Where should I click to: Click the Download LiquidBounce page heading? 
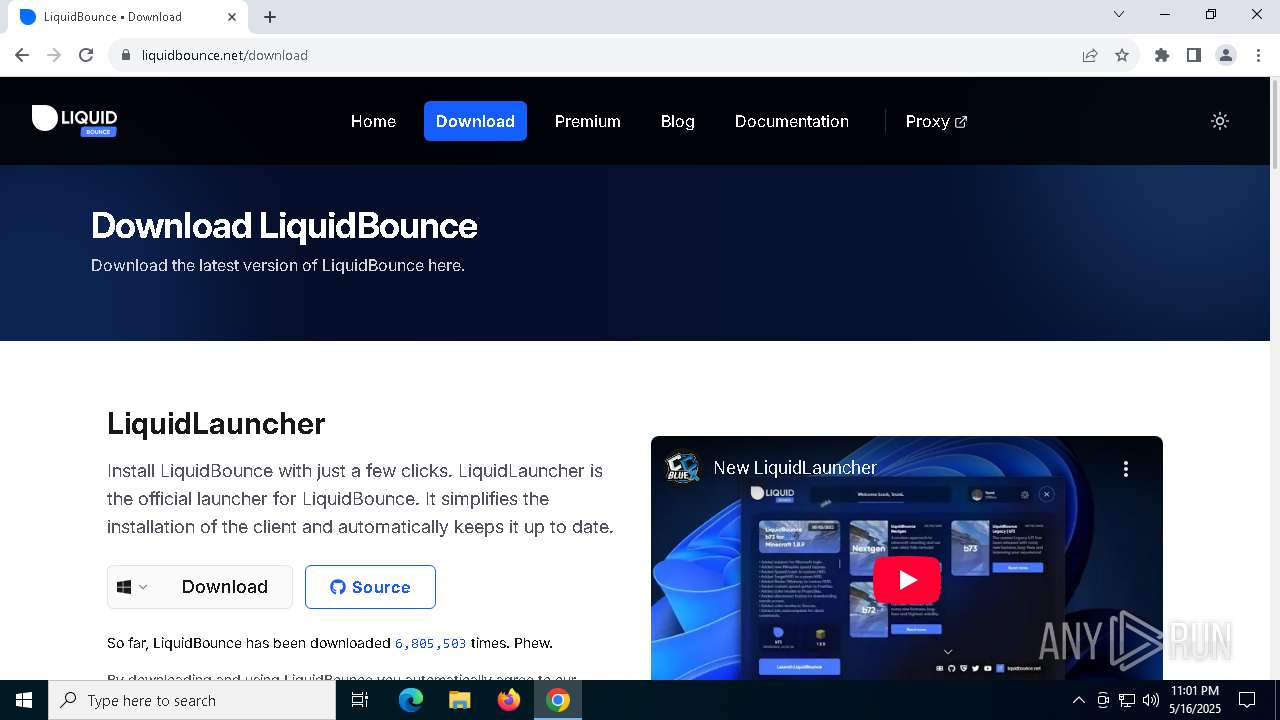[x=284, y=226]
